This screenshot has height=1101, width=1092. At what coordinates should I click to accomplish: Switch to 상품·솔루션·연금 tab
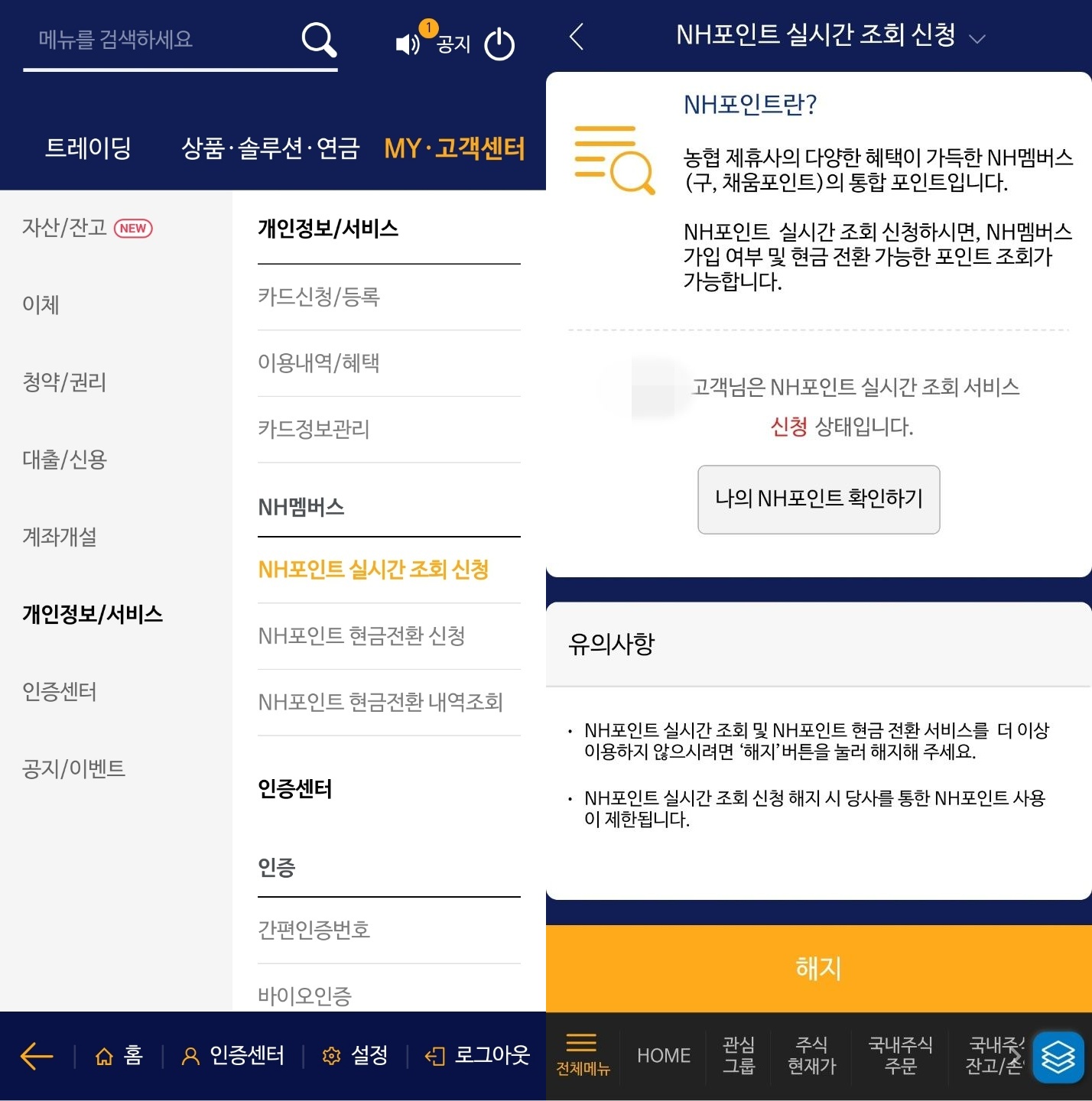pos(270,148)
